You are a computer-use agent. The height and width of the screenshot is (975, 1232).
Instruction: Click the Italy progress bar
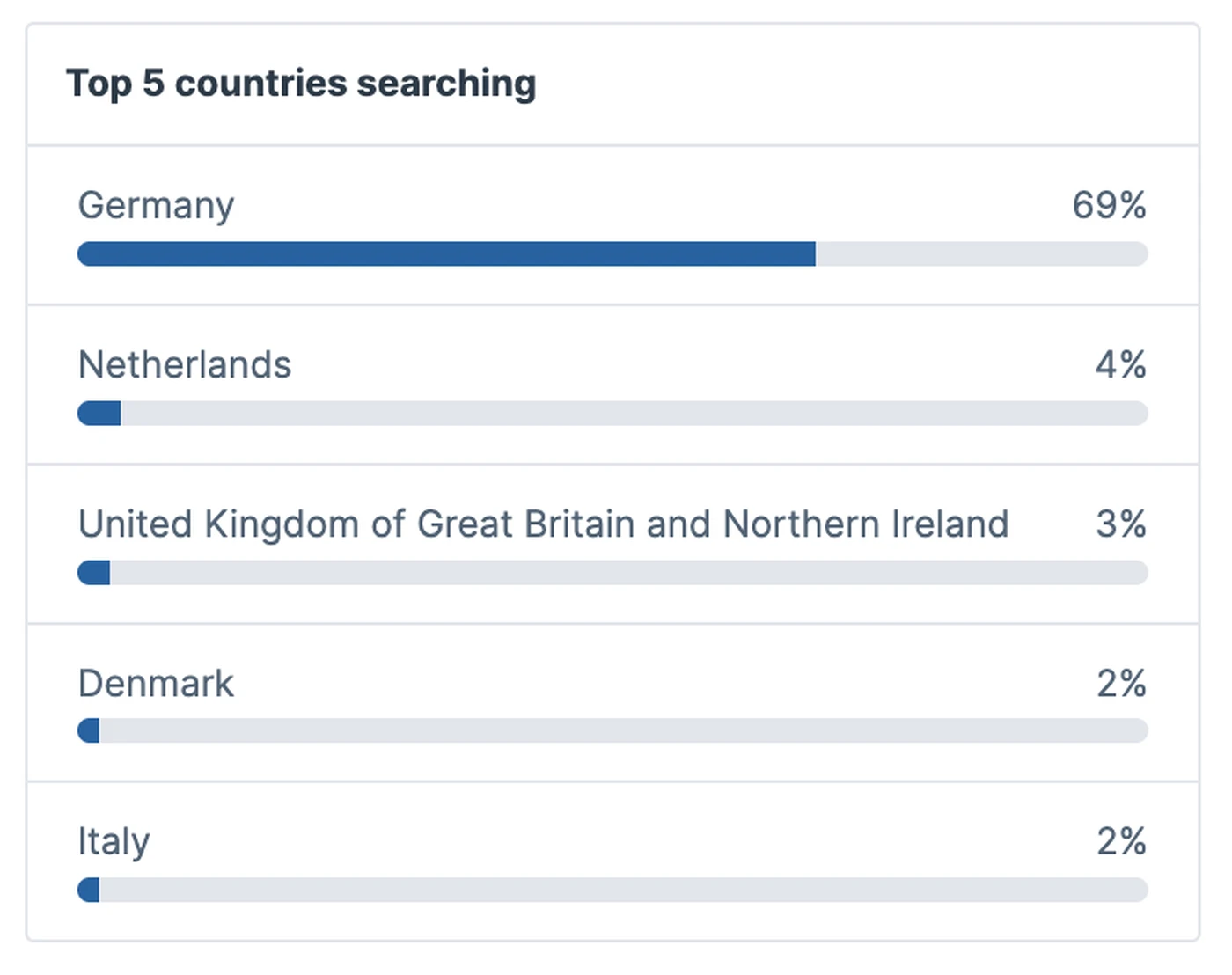pos(612,890)
